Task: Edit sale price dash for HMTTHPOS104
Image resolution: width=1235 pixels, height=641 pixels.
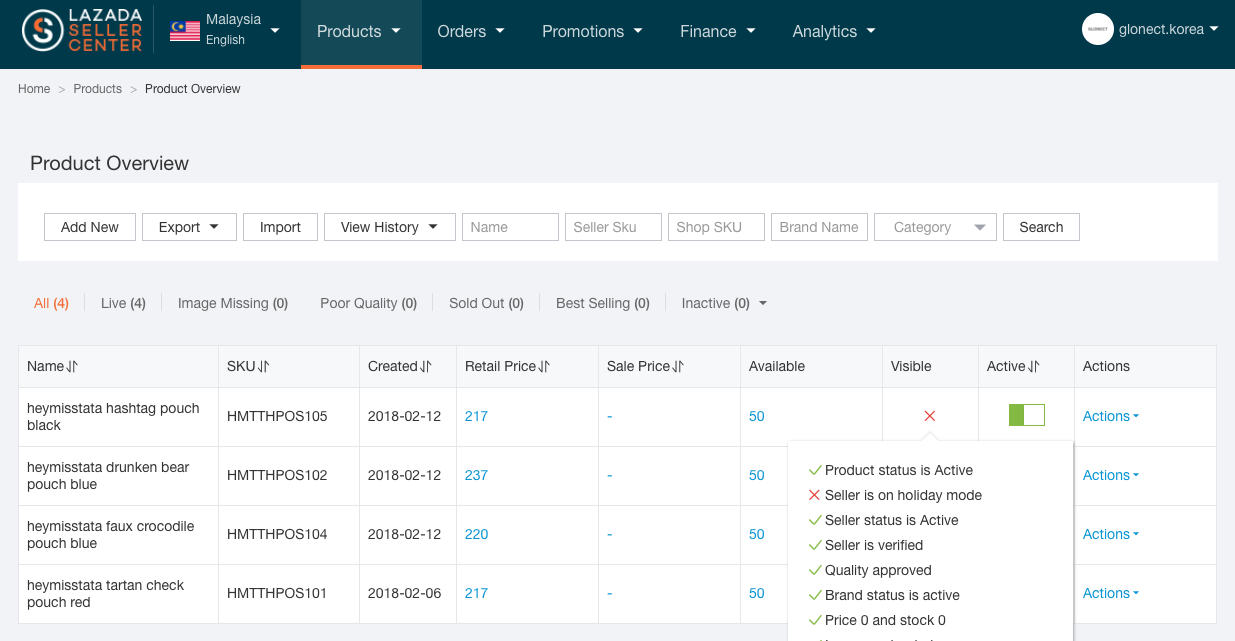Action: [x=610, y=534]
